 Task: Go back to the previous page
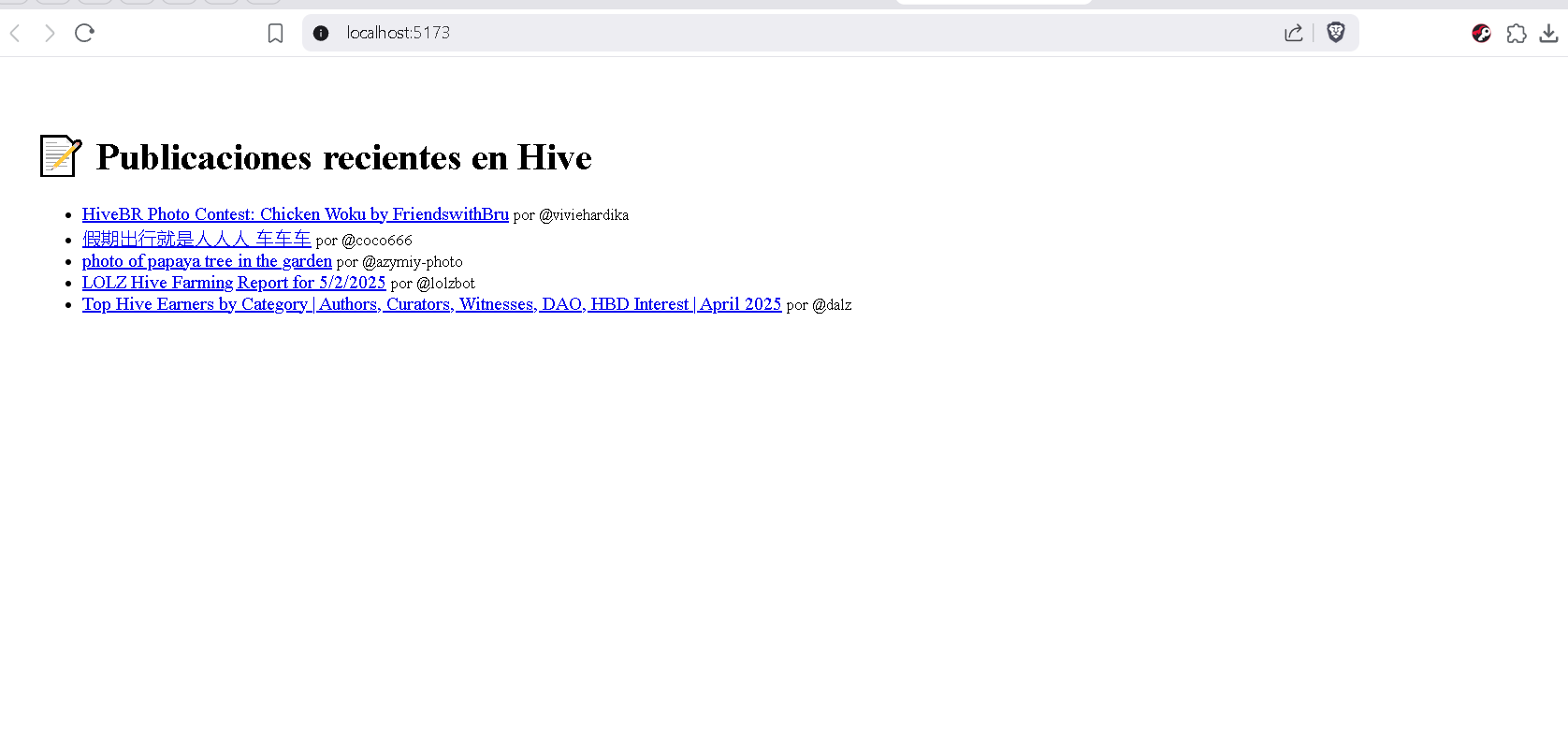pos(15,34)
